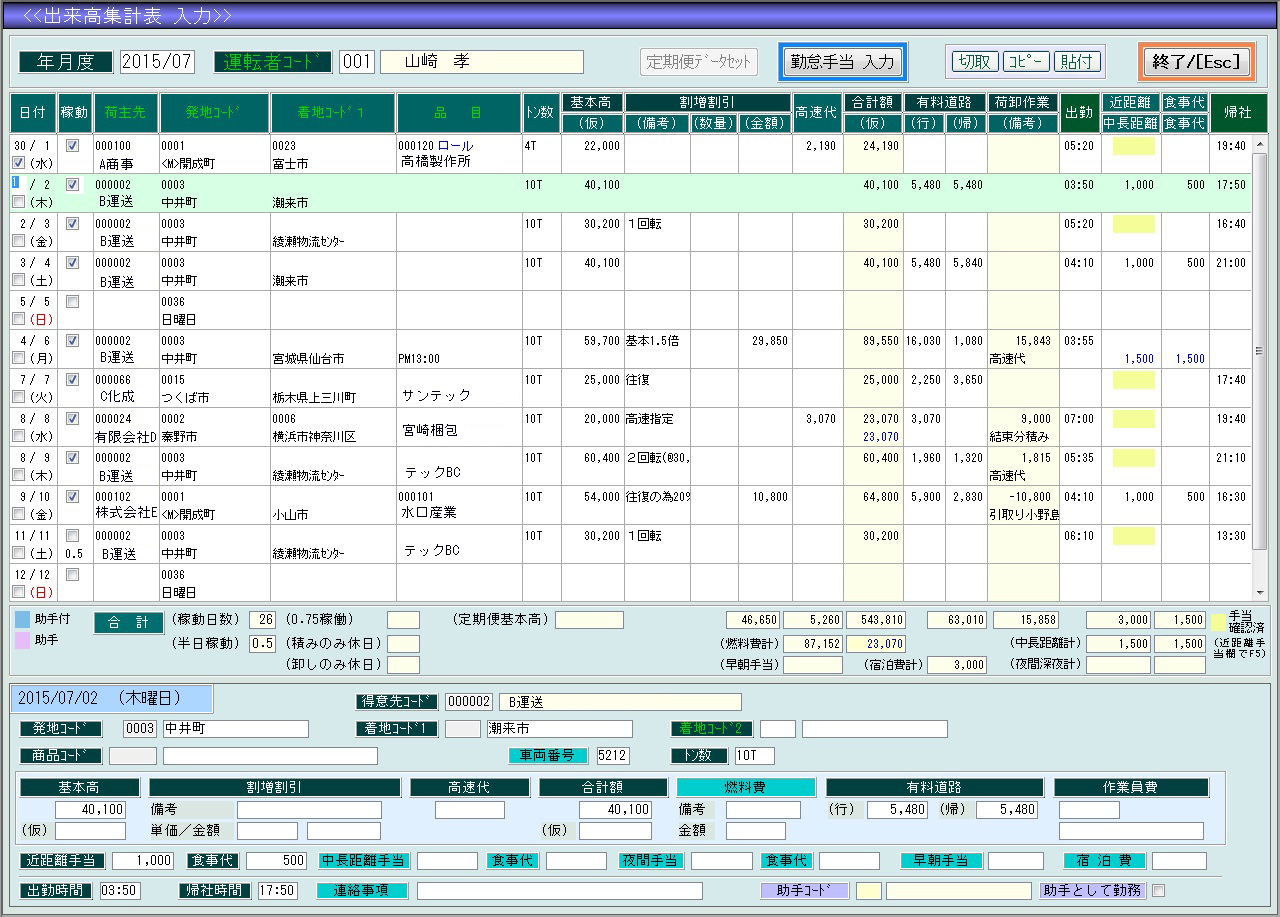Click the 日付 column header
1280x917 pixels.
pyautogui.click(x=33, y=113)
